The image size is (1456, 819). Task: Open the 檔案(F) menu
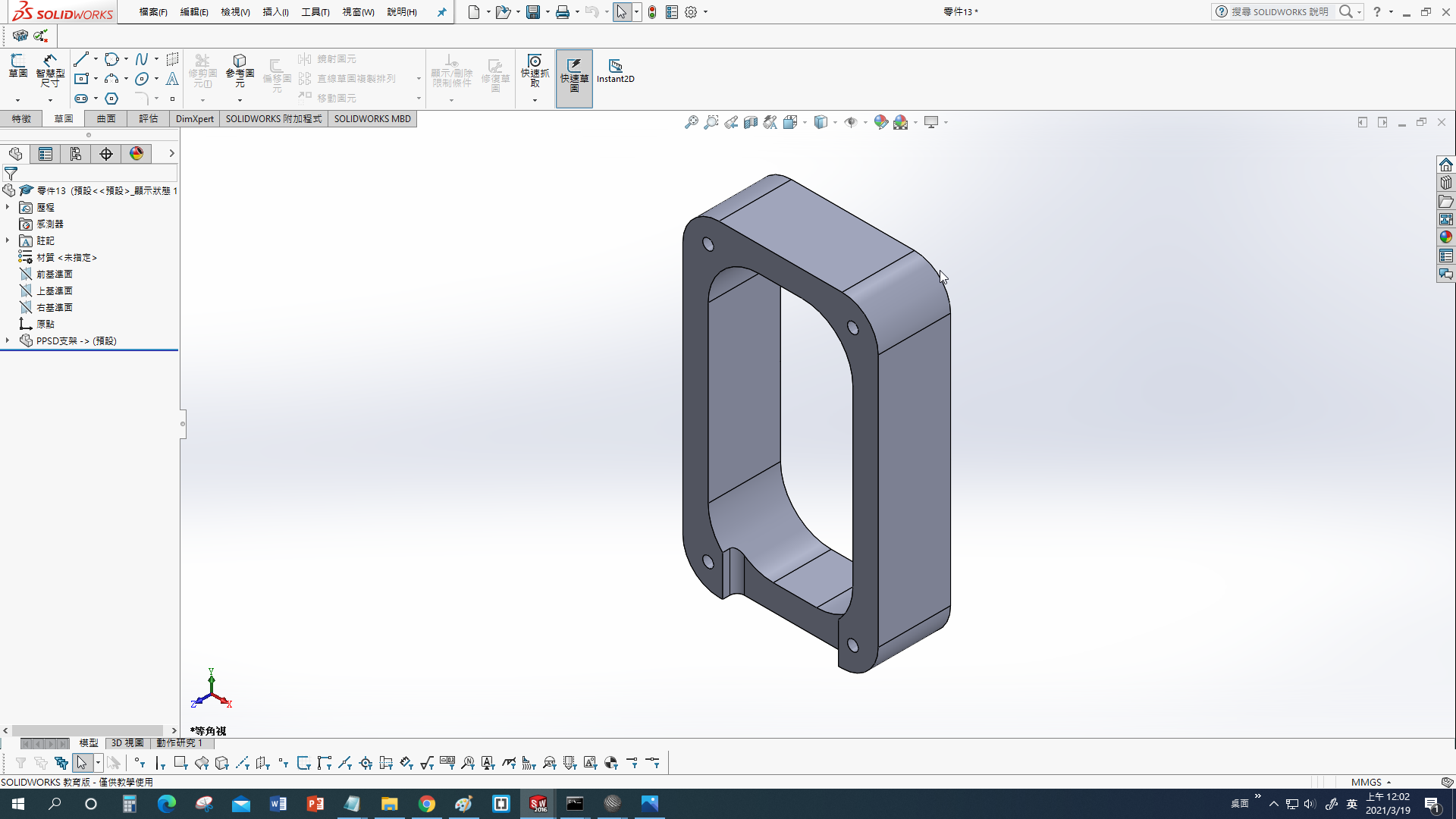click(x=153, y=12)
